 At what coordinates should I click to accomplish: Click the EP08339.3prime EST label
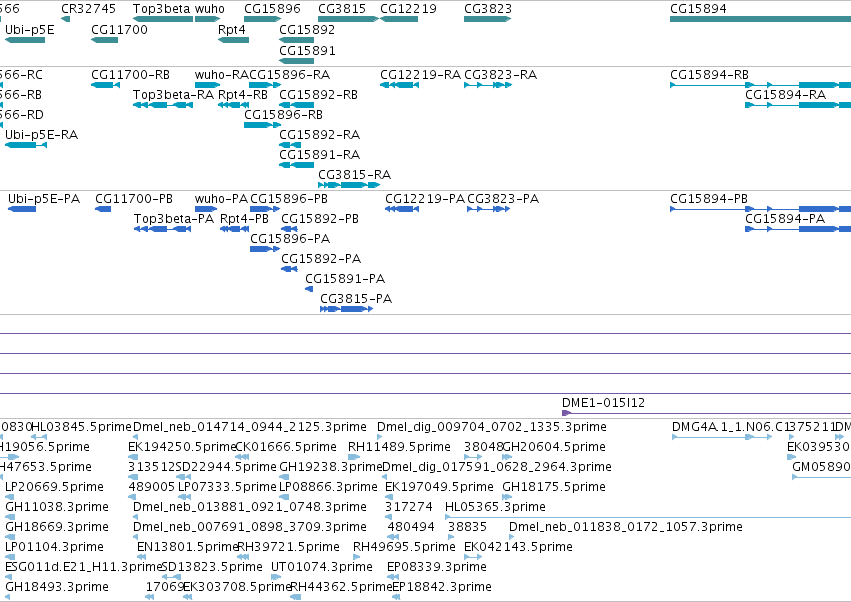[x=437, y=567]
